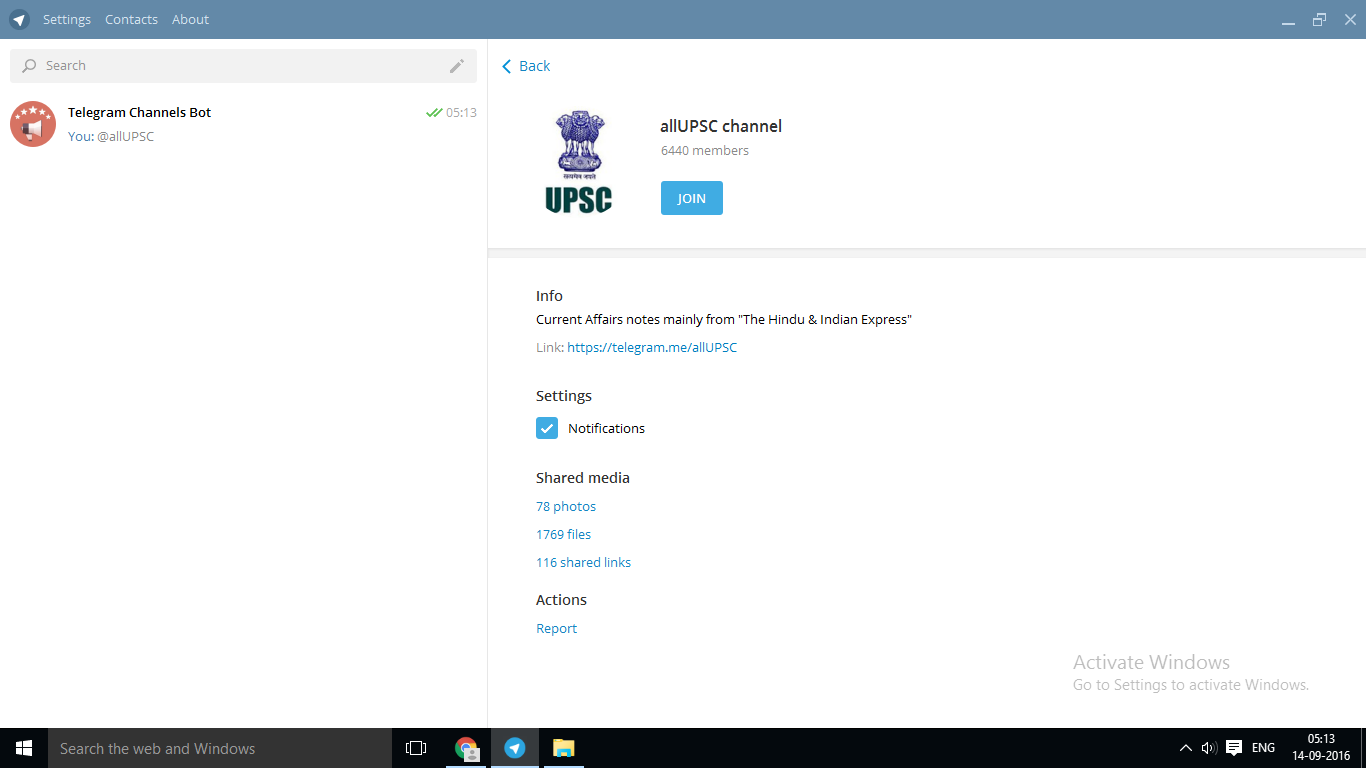This screenshot has height=768, width=1366.
Task: Click the Telegram Channels Bot megaphone avatar
Action: point(33,124)
